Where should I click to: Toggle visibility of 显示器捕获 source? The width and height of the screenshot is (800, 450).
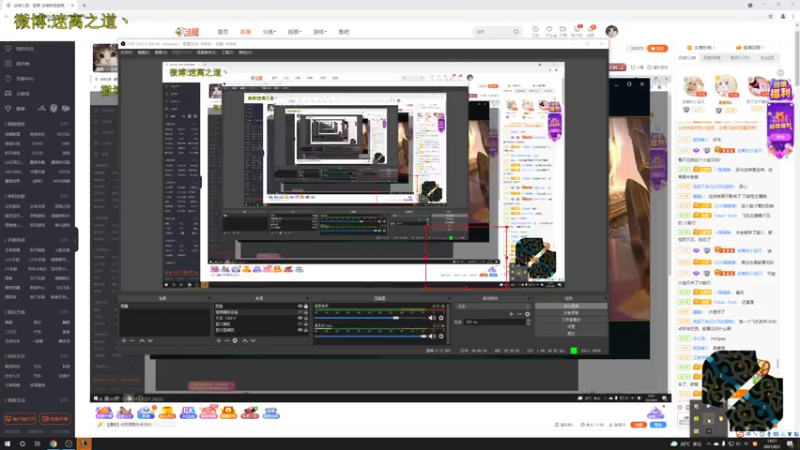[x=300, y=330]
